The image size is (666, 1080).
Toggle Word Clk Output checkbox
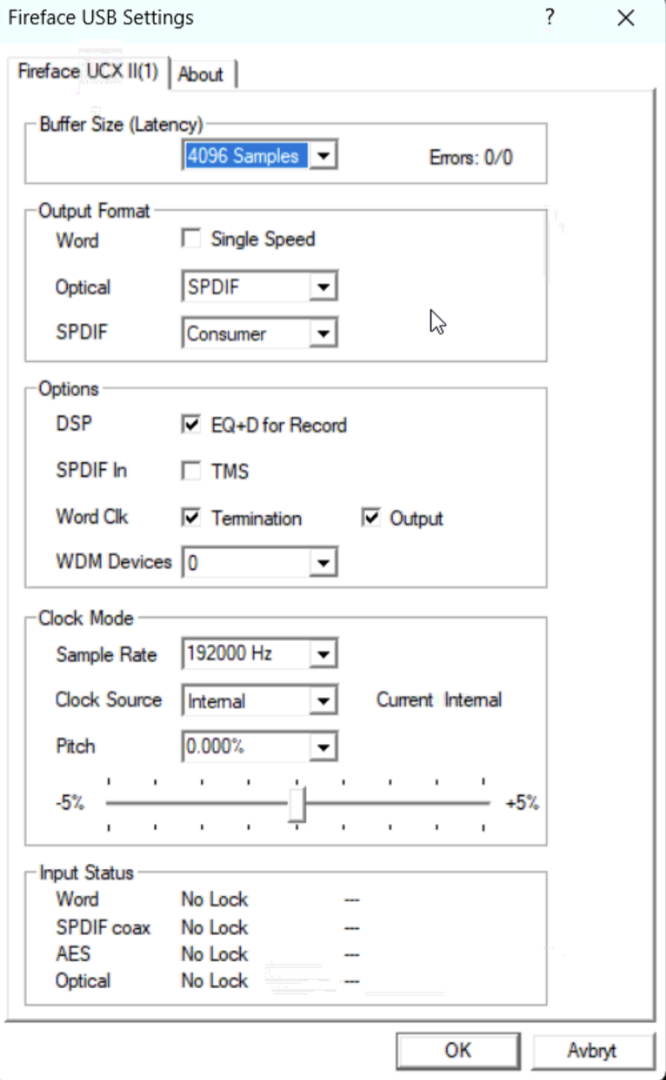click(371, 517)
